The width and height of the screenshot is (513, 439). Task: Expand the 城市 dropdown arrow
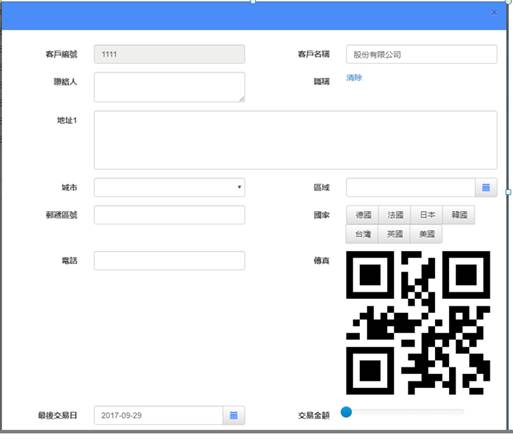[x=239, y=187]
